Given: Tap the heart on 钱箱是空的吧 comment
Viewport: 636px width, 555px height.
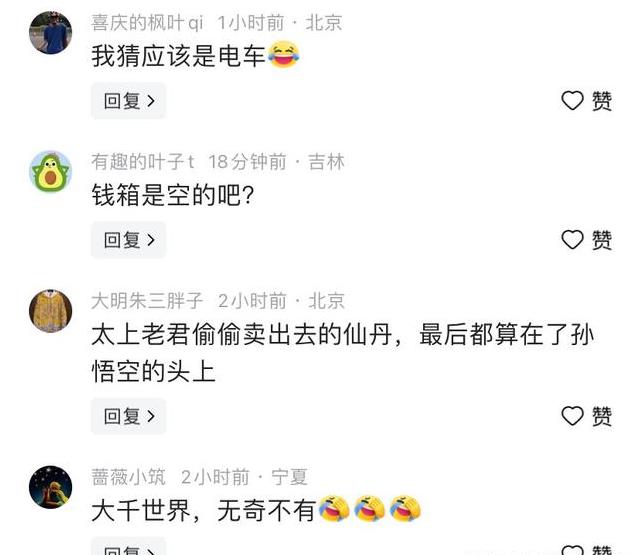Looking at the screenshot, I should [572, 240].
